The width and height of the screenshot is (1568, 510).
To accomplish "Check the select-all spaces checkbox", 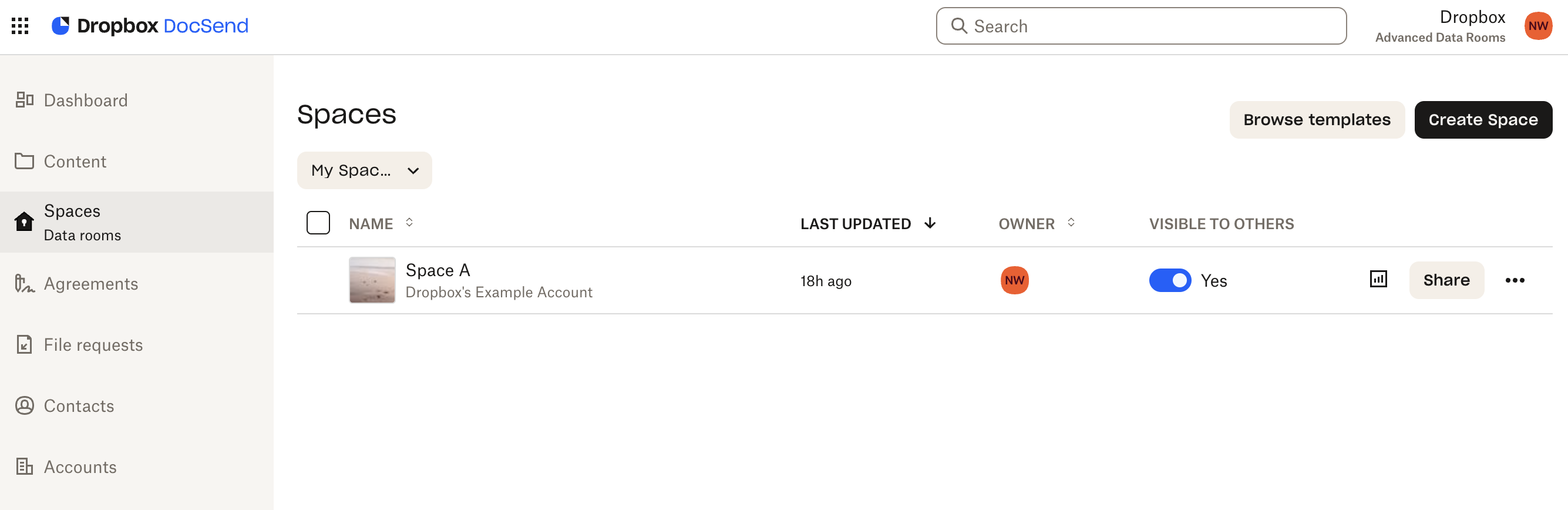I will point(318,223).
